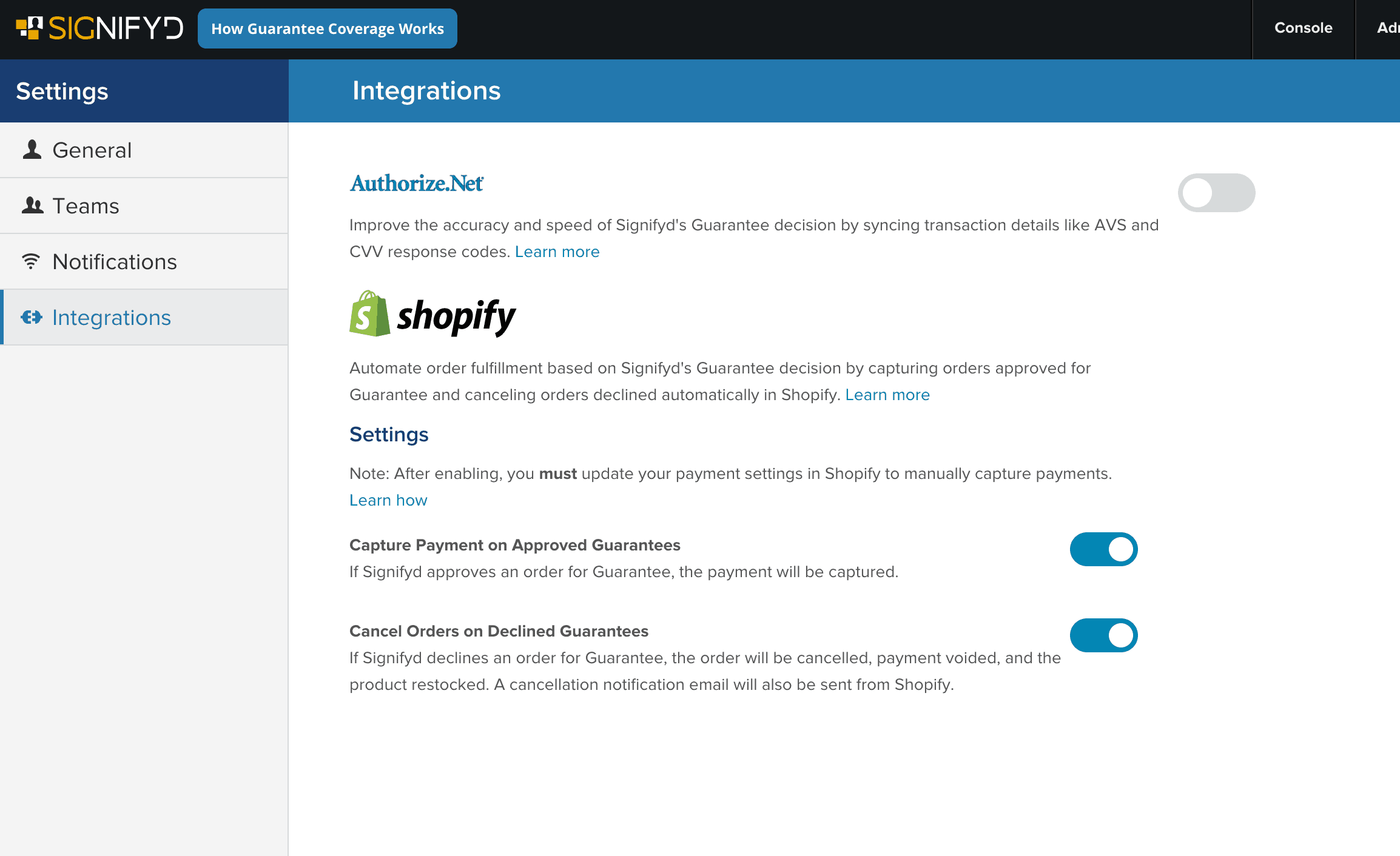The width and height of the screenshot is (1400, 856).
Task: Open the Console tab in header
Action: [x=1303, y=28]
